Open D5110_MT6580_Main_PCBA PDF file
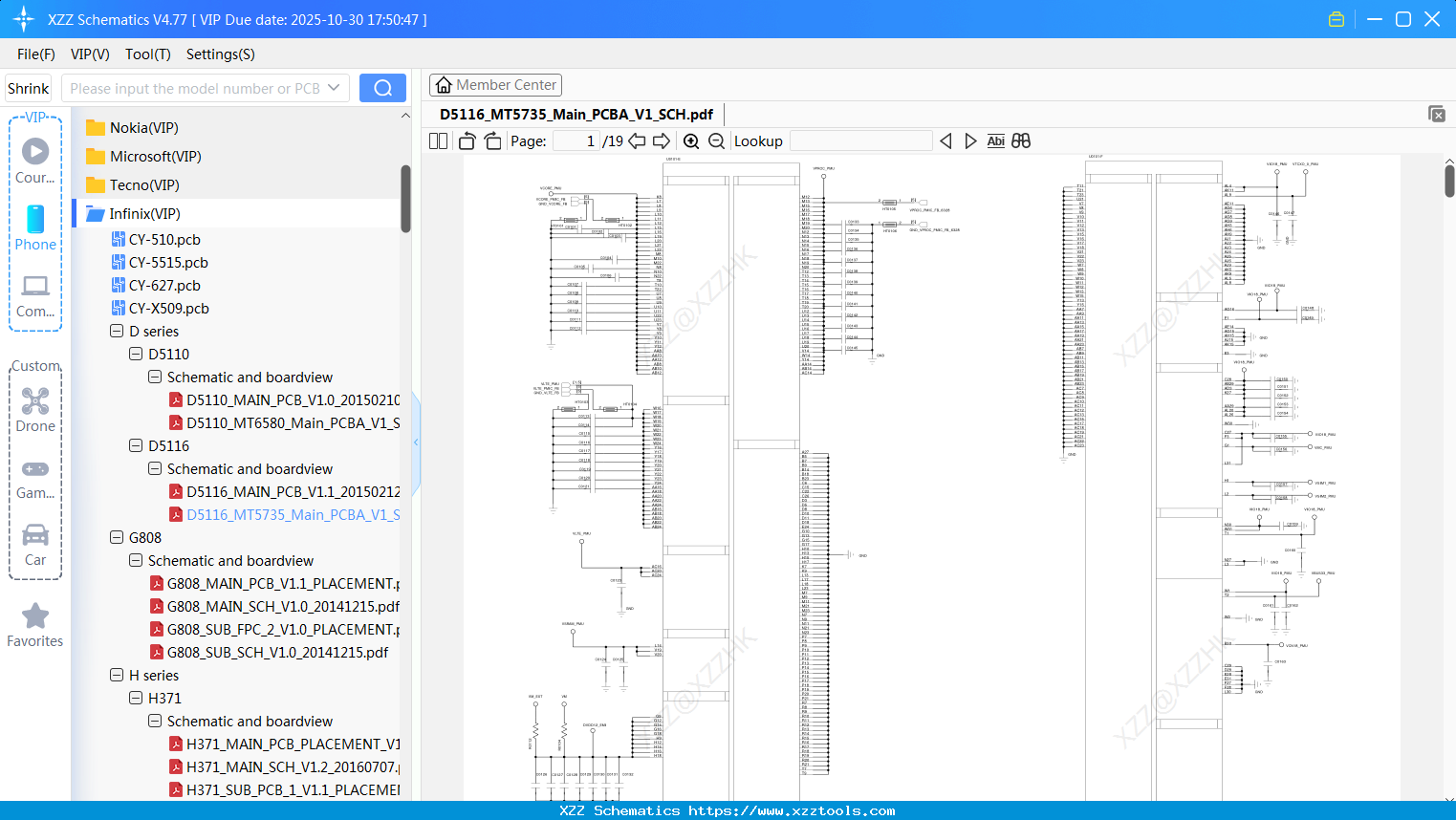 coord(284,423)
